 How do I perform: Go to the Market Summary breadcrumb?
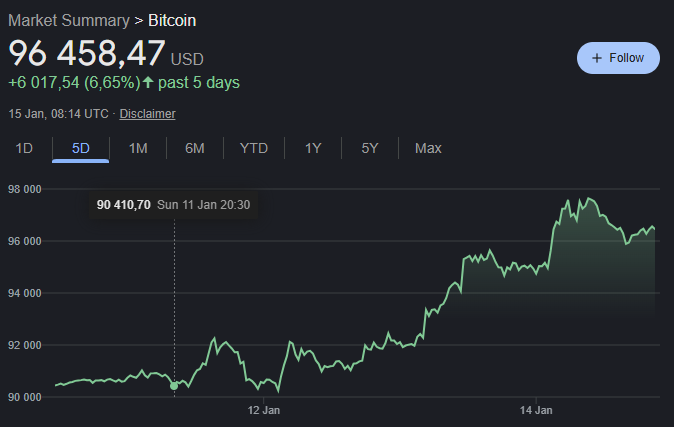coord(69,21)
